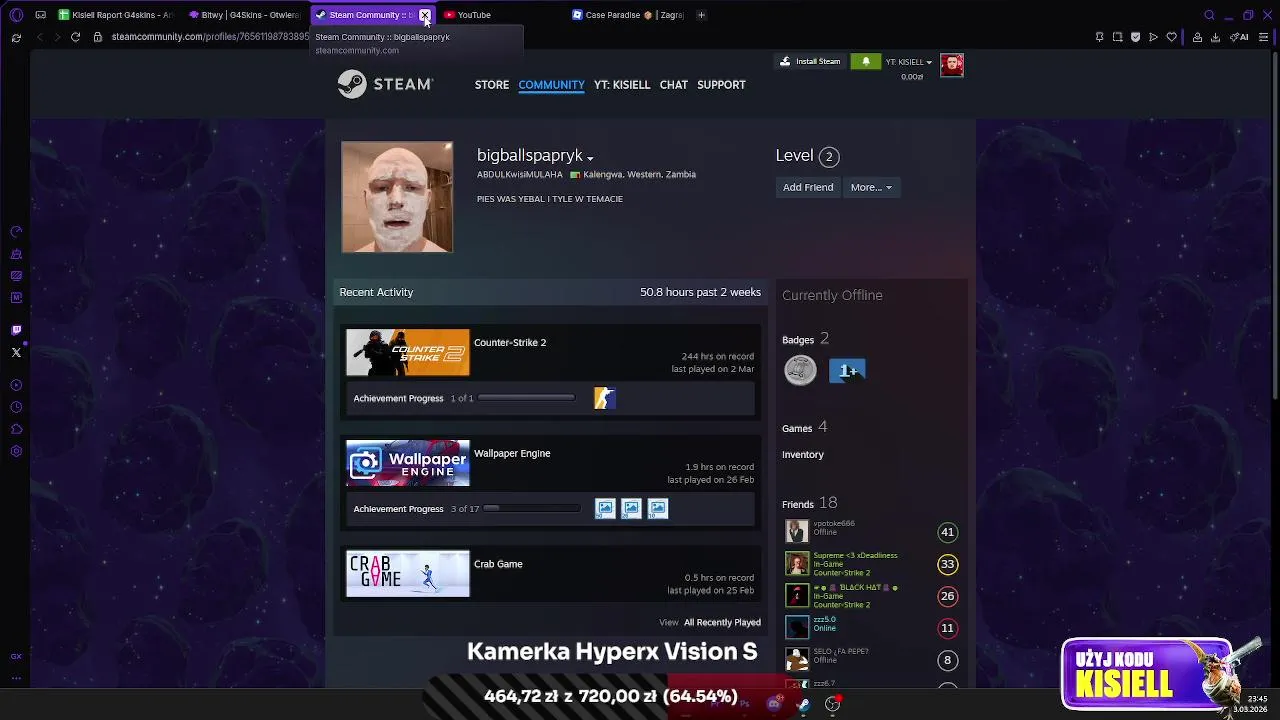
Task: Reload the current page
Action: click(75, 37)
